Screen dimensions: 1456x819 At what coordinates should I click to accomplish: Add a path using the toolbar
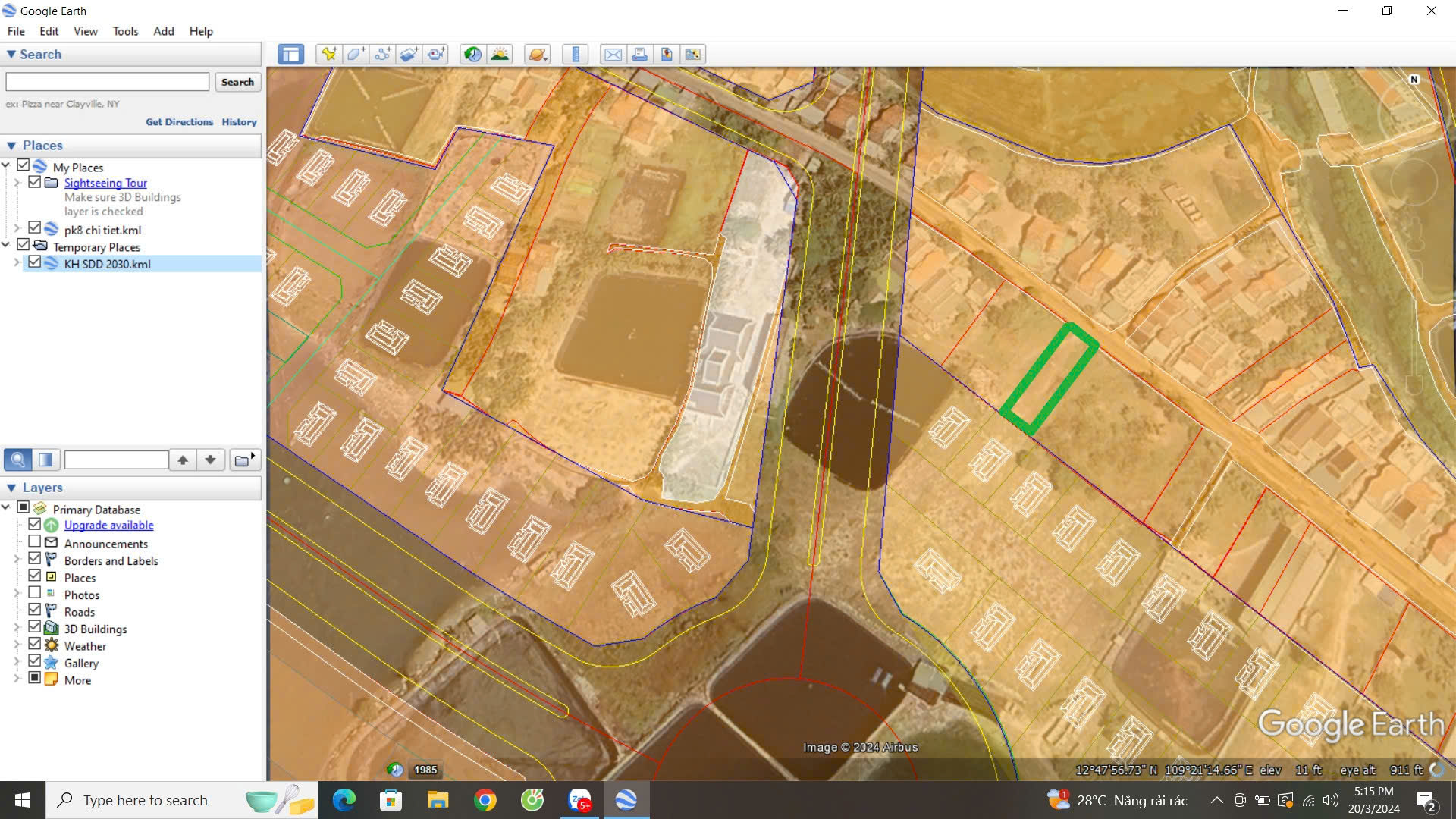382,54
